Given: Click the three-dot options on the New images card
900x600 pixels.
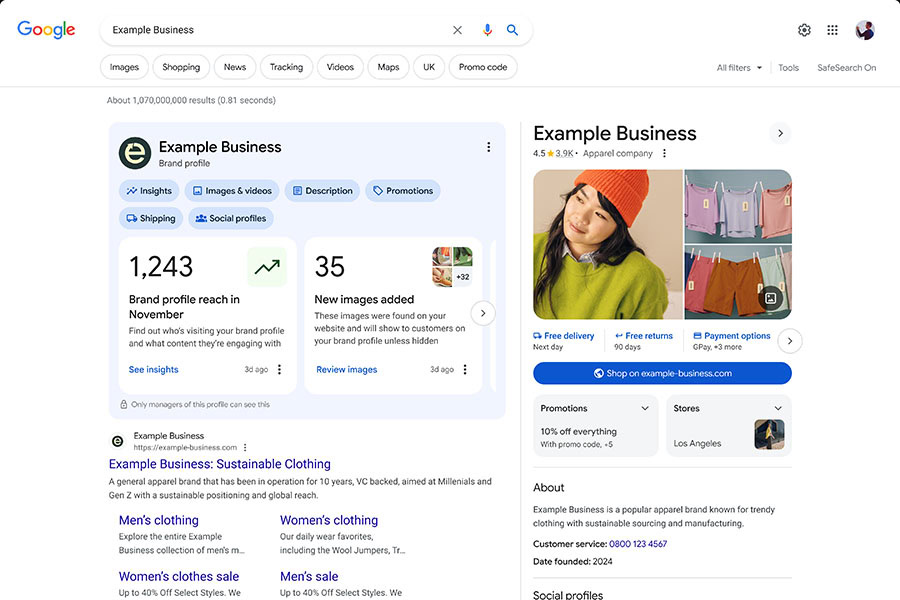Looking at the screenshot, I should (x=465, y=369).
